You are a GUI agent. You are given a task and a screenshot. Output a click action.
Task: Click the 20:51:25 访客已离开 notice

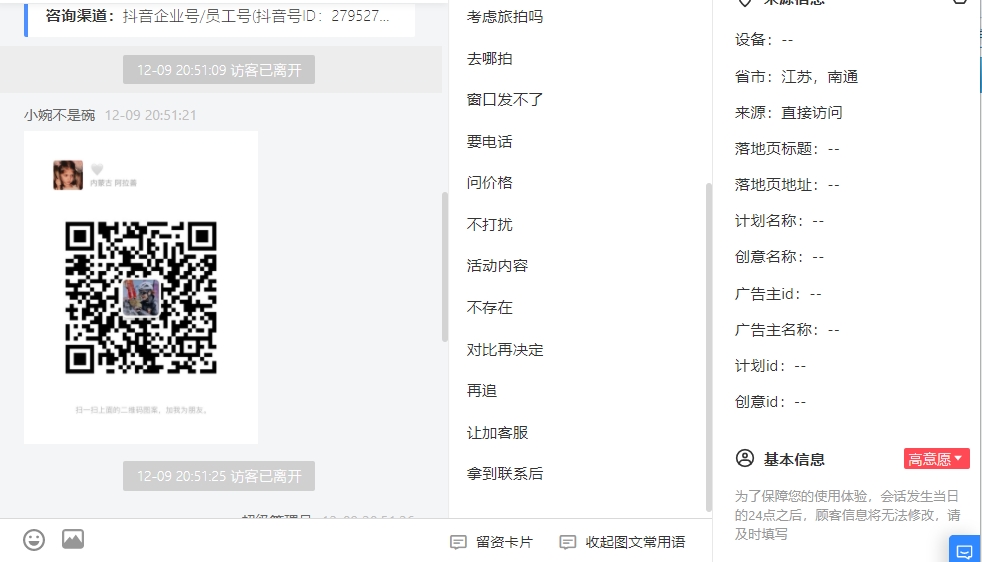pos(219,476)
